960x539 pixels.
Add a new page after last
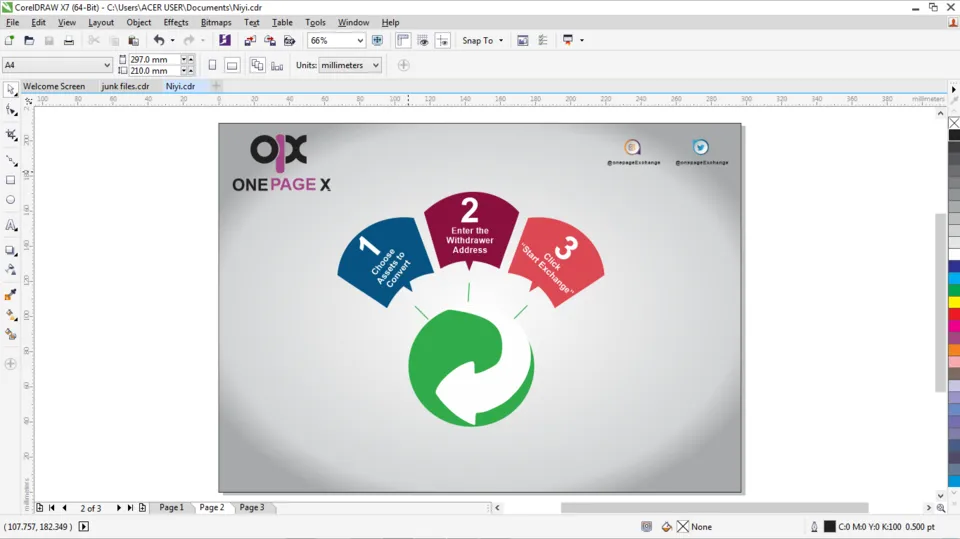(142, 508)
